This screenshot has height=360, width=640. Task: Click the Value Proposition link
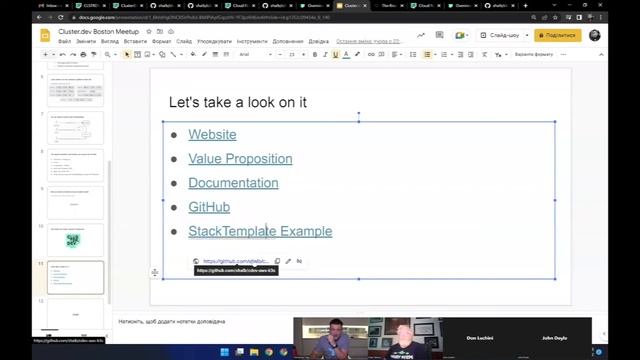[240, 159]
